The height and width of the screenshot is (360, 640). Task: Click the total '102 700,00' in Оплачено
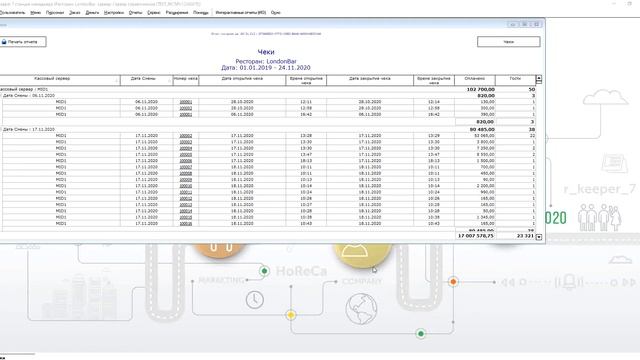point(480,89)
